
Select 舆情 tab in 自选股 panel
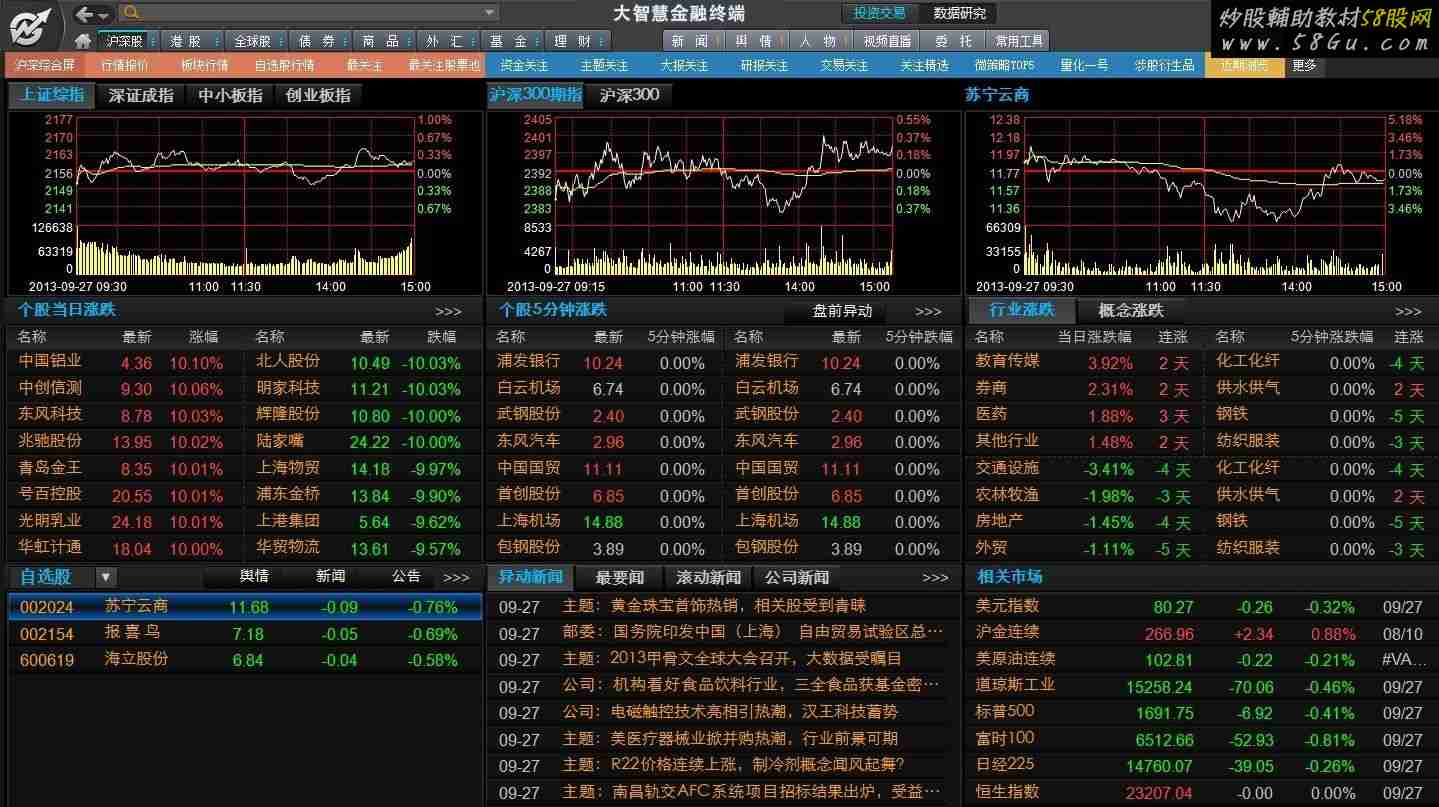coord(254,576)
